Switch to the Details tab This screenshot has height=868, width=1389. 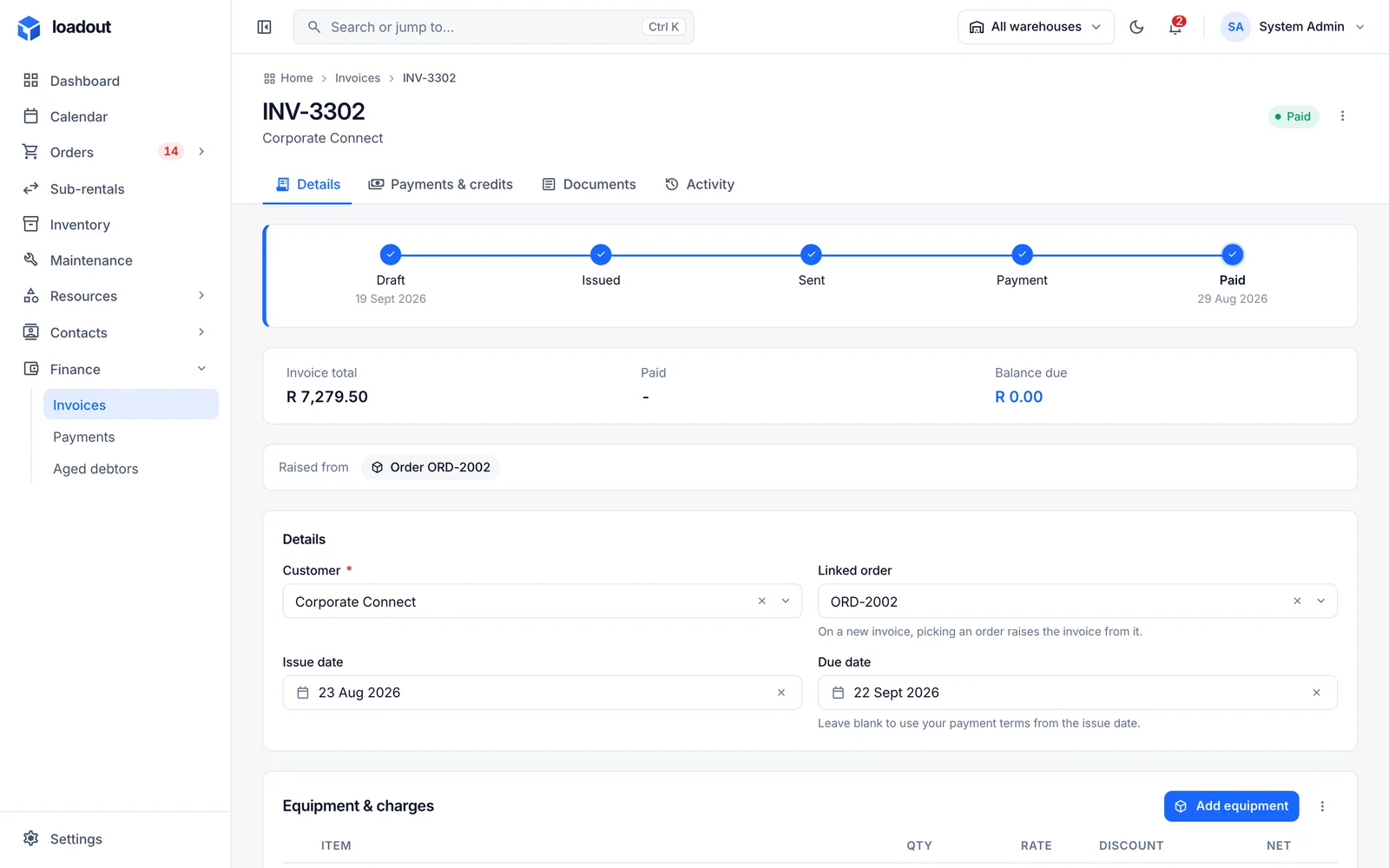(307, 184)
